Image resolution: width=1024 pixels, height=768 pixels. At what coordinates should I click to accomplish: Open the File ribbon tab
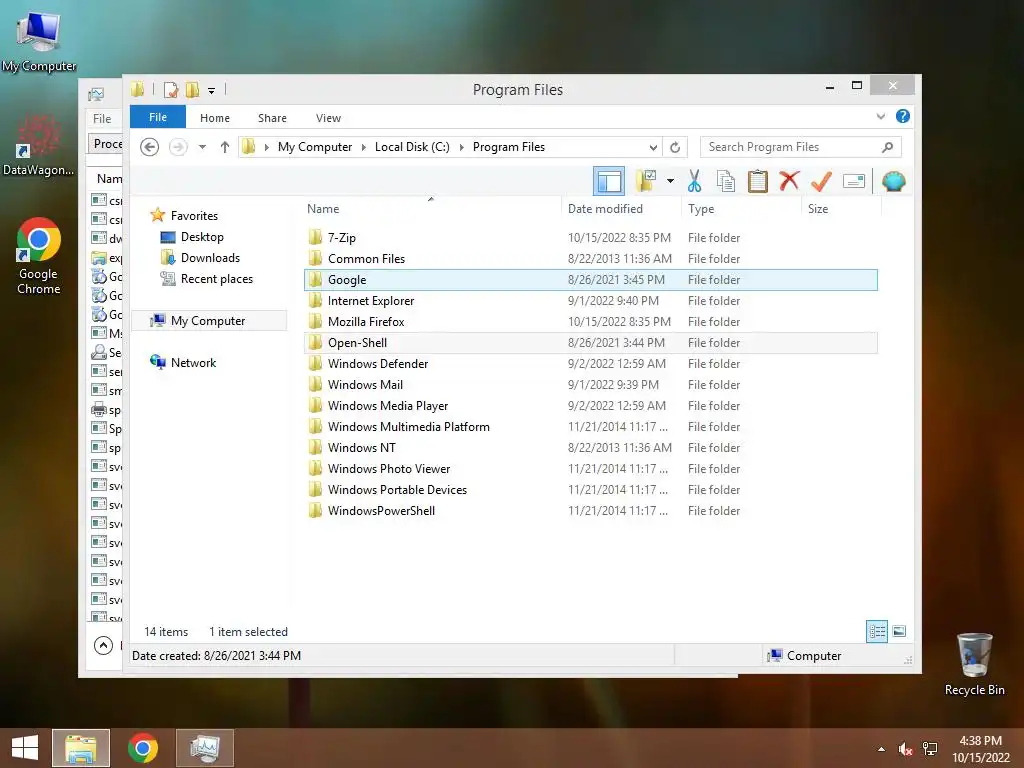(157, 117)
